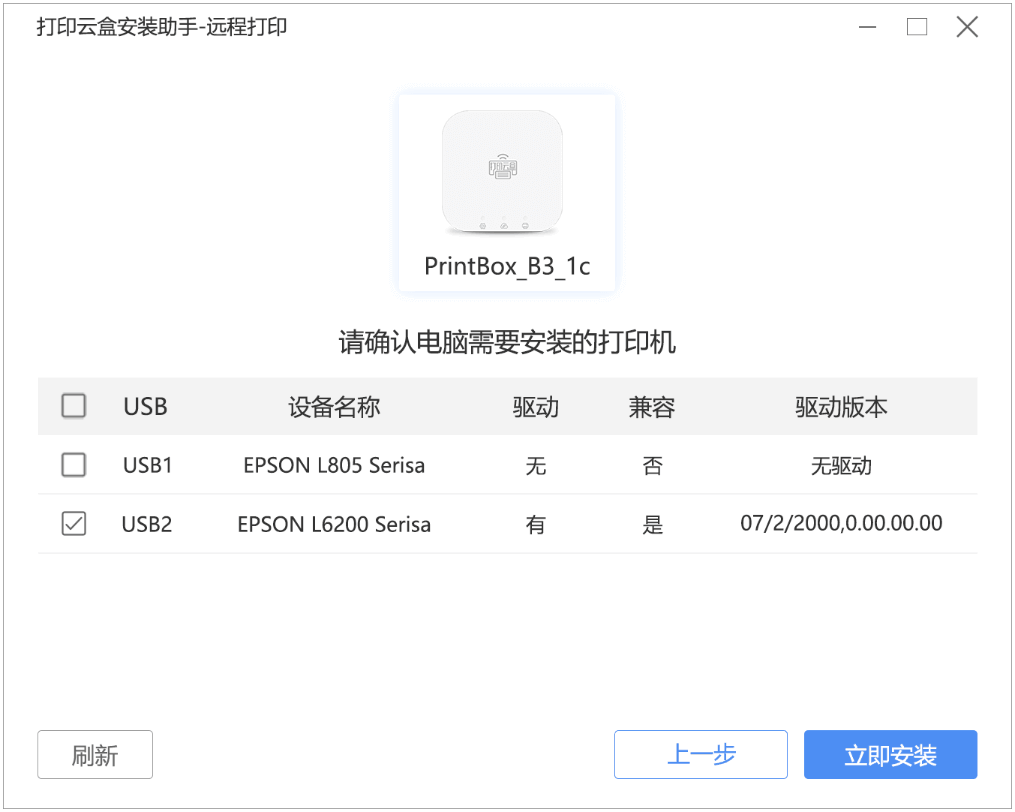The height and width of the screenshot is (812, 1015).
Task: Click device name EPSON L6200 Serisa
Action: pos(334,524)
